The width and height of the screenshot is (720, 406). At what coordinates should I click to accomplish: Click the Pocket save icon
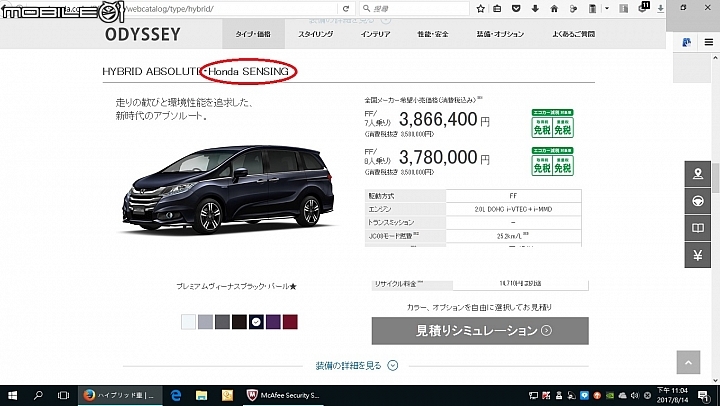pos(516,8)
